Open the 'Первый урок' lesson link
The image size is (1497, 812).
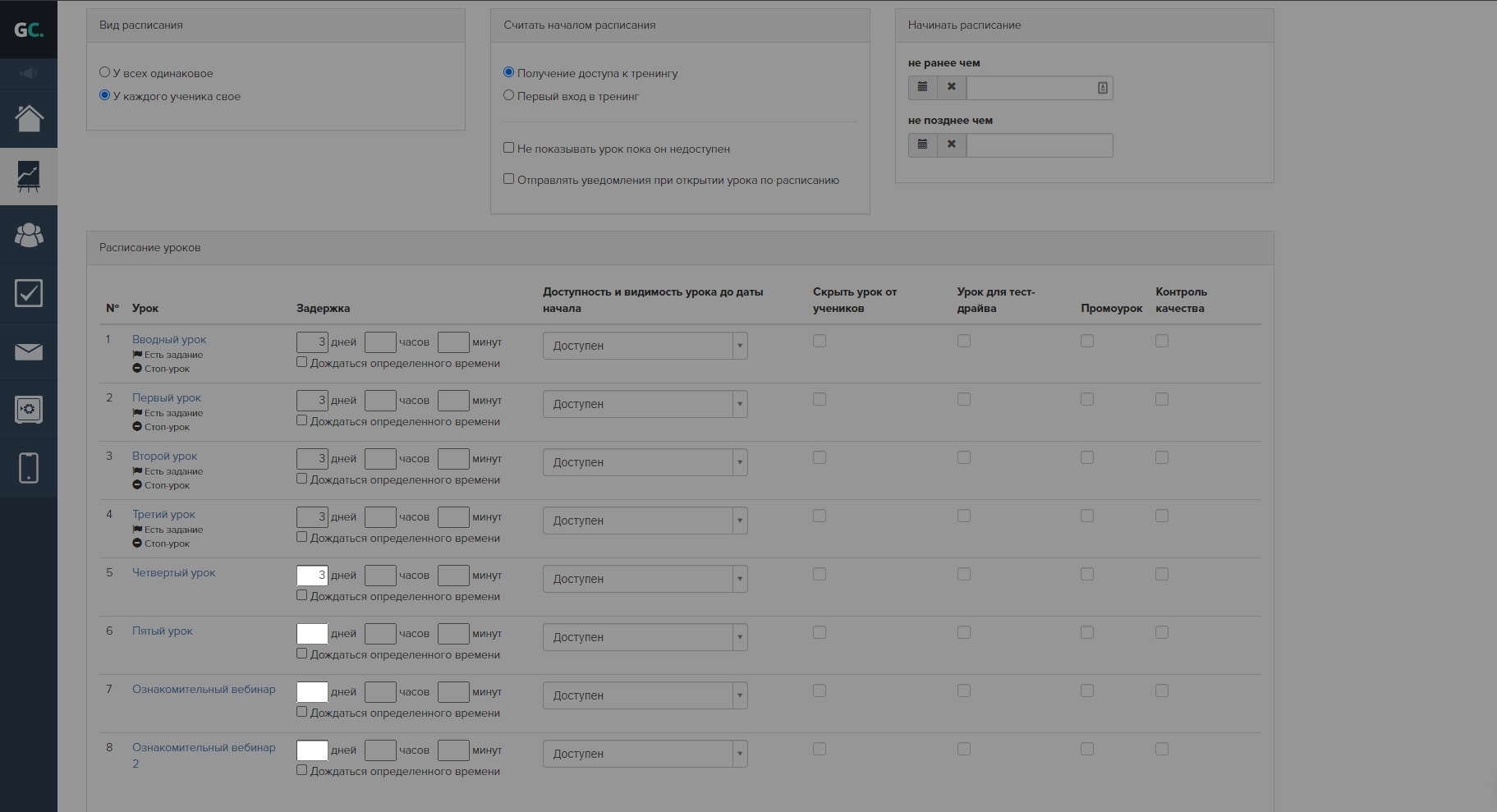(x=167, y=397)
